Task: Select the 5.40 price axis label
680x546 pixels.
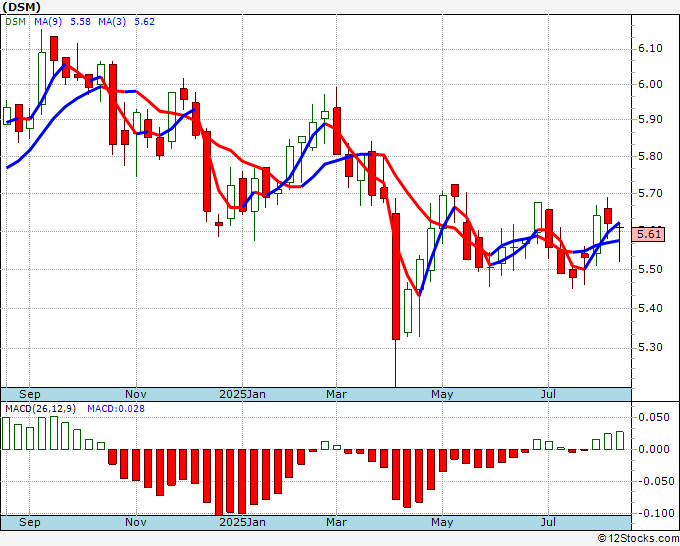Action: (x=651, y=308)
